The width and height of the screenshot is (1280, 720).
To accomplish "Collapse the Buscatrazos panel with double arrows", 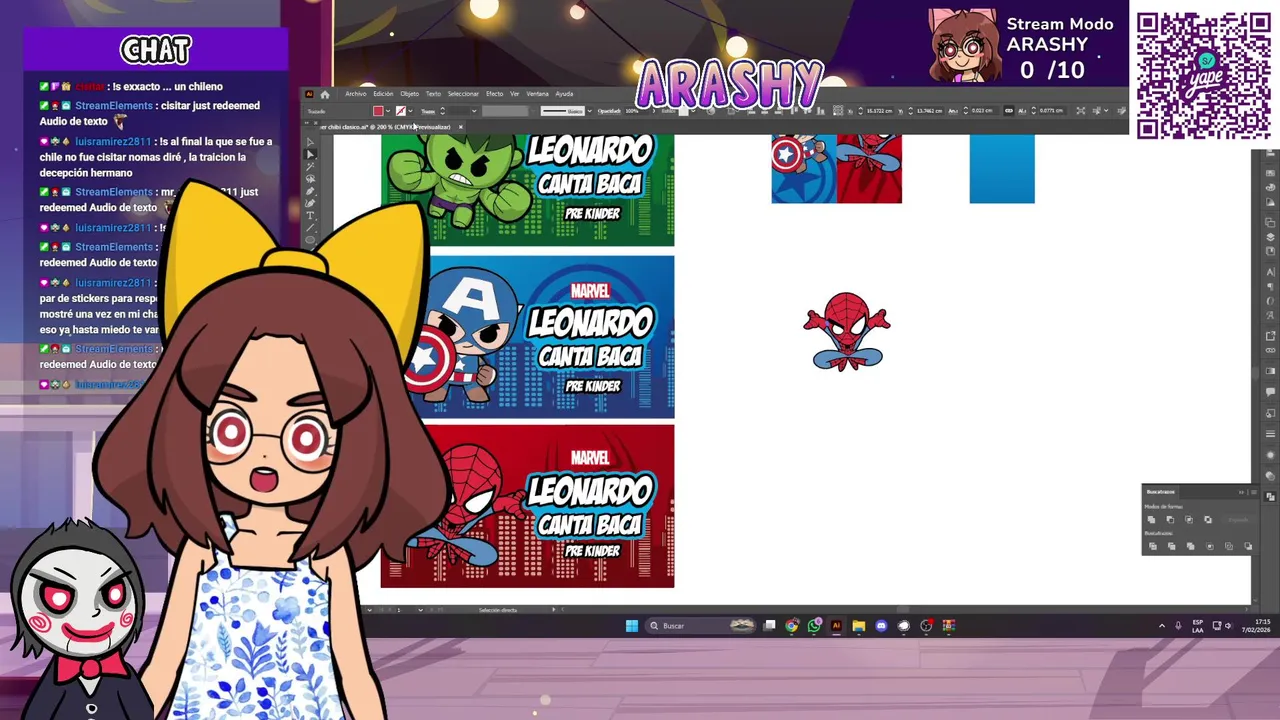I will [x=1241, y=492].
